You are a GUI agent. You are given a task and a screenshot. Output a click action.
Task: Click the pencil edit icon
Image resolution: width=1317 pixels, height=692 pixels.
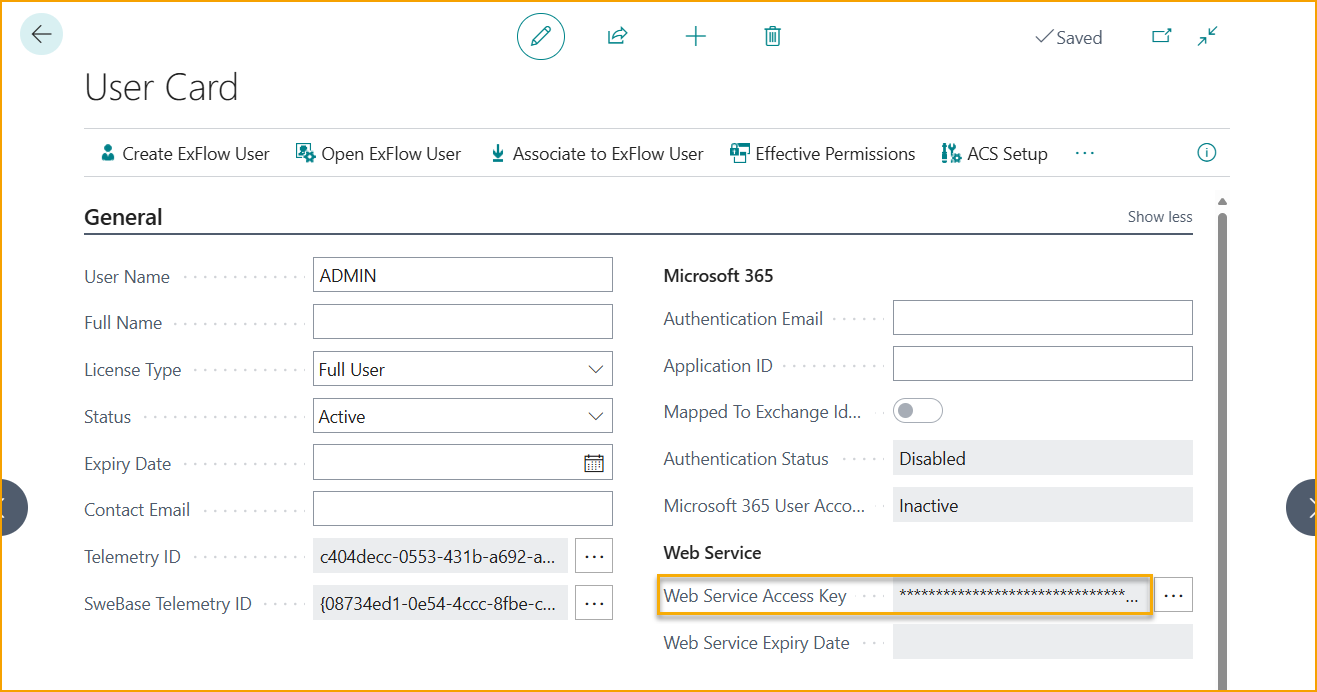pyautogui.click(x=541, y=37)
